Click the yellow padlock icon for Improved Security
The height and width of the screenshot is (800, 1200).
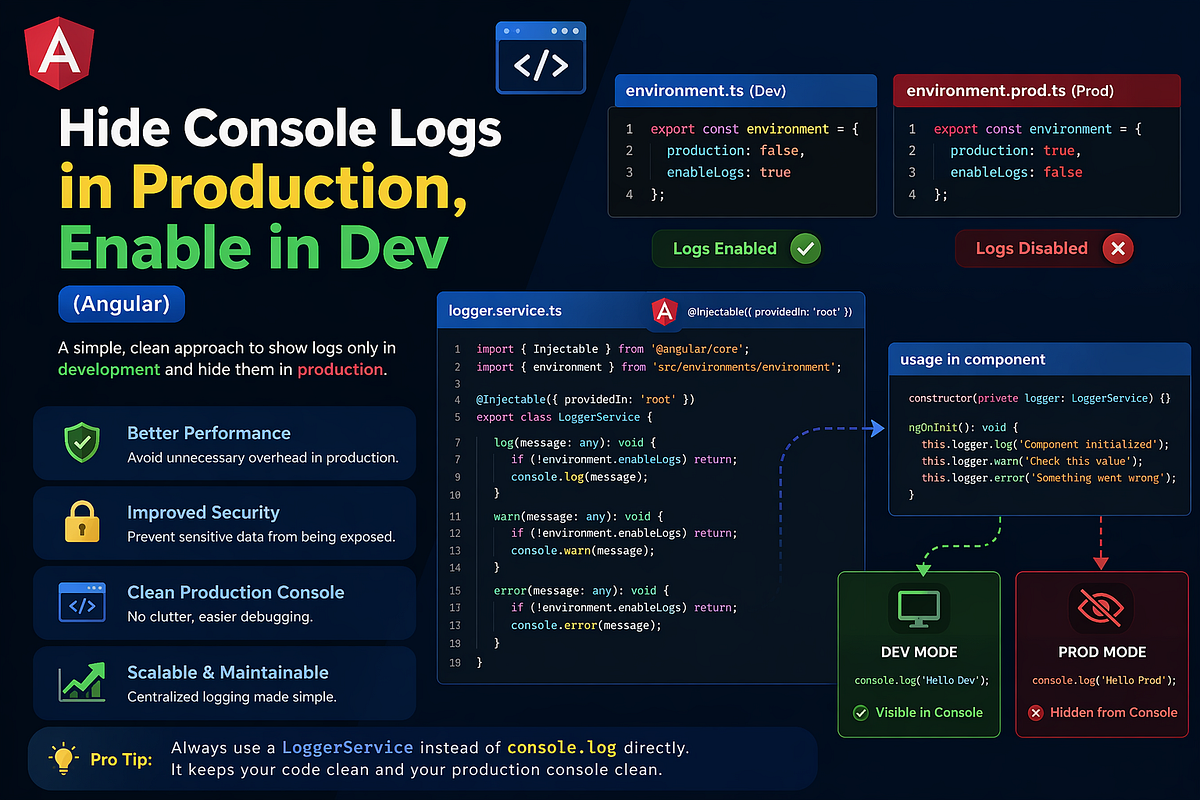point(81,522)
